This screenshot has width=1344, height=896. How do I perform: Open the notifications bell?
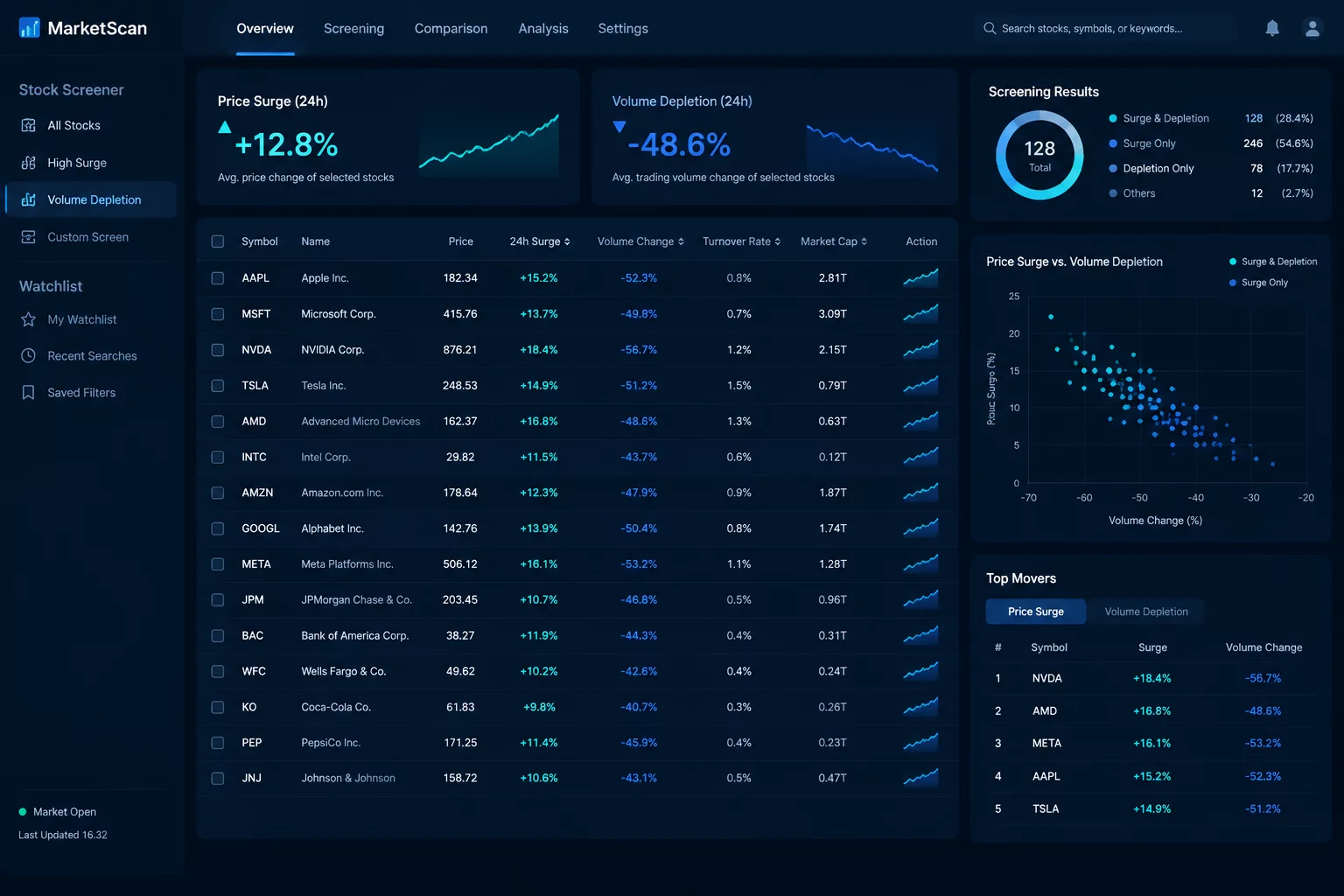1272,28
